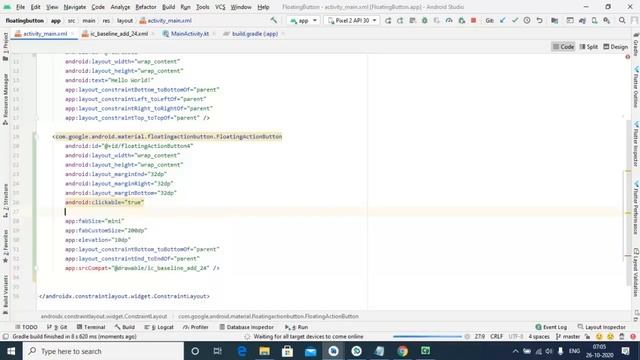Viewport: 640px width, 360px height.
Task: Toggle the Build Variants side panel
Action: pyautogui.click(x=5, y=294)
